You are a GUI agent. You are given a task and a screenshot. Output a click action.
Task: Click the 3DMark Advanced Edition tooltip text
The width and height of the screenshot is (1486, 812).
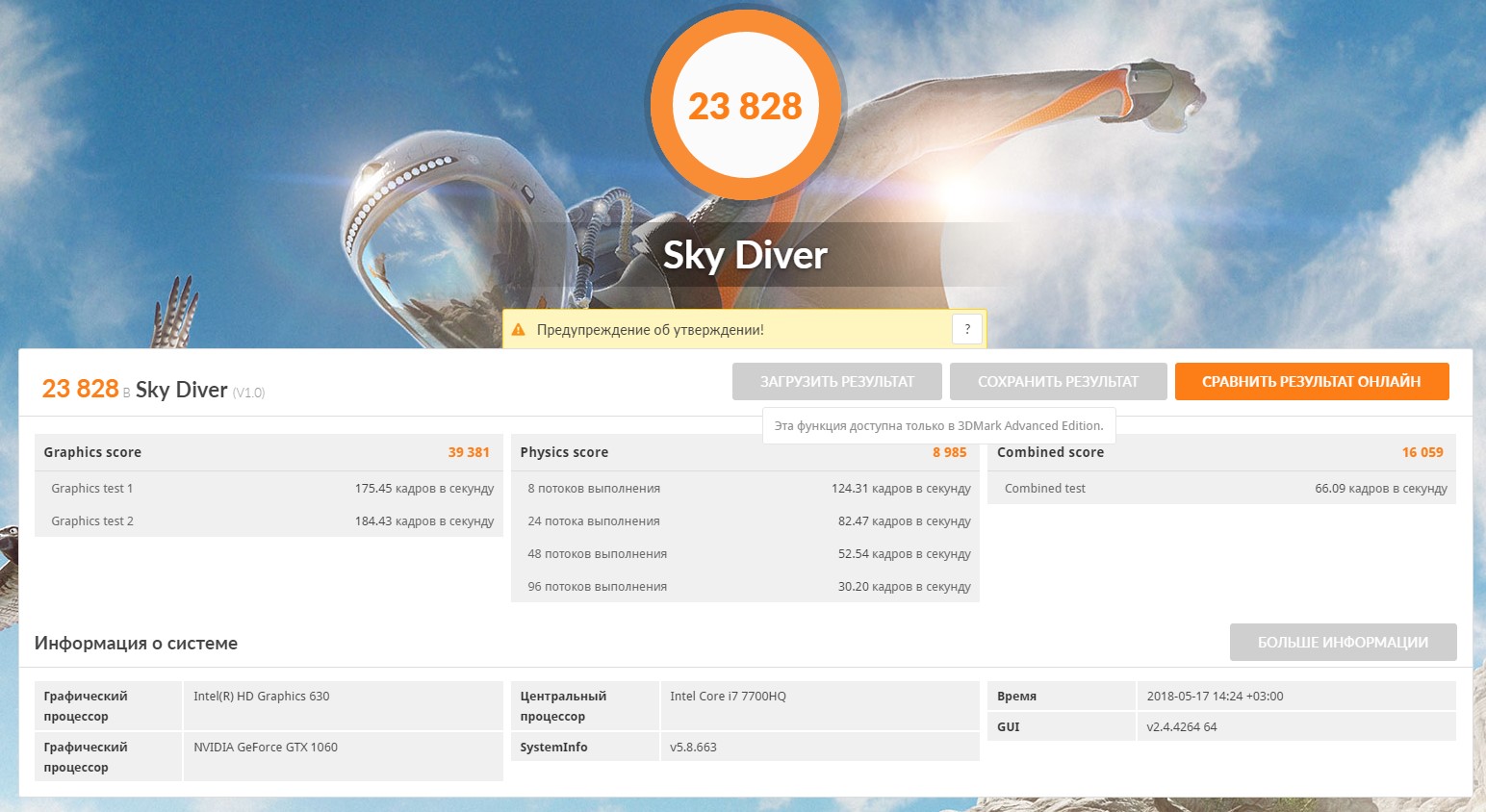tap(939, 425)
